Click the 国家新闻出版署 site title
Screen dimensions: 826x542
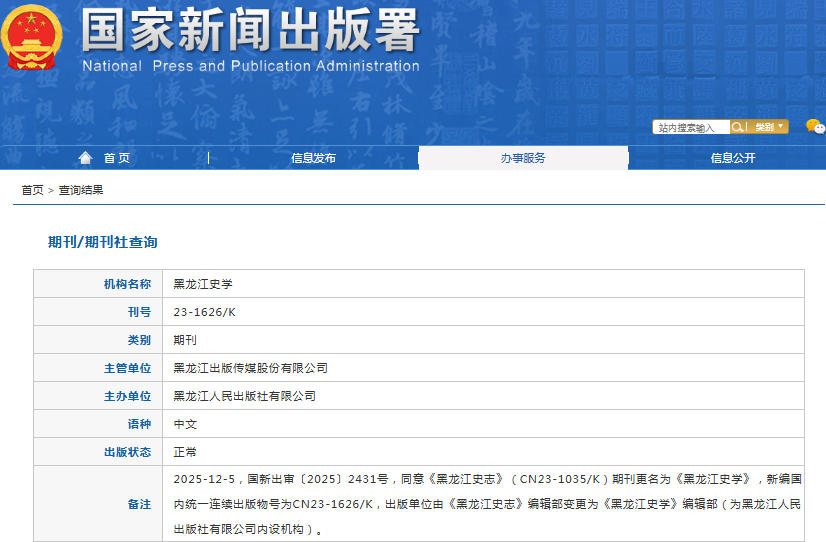[x=250, y=30]
